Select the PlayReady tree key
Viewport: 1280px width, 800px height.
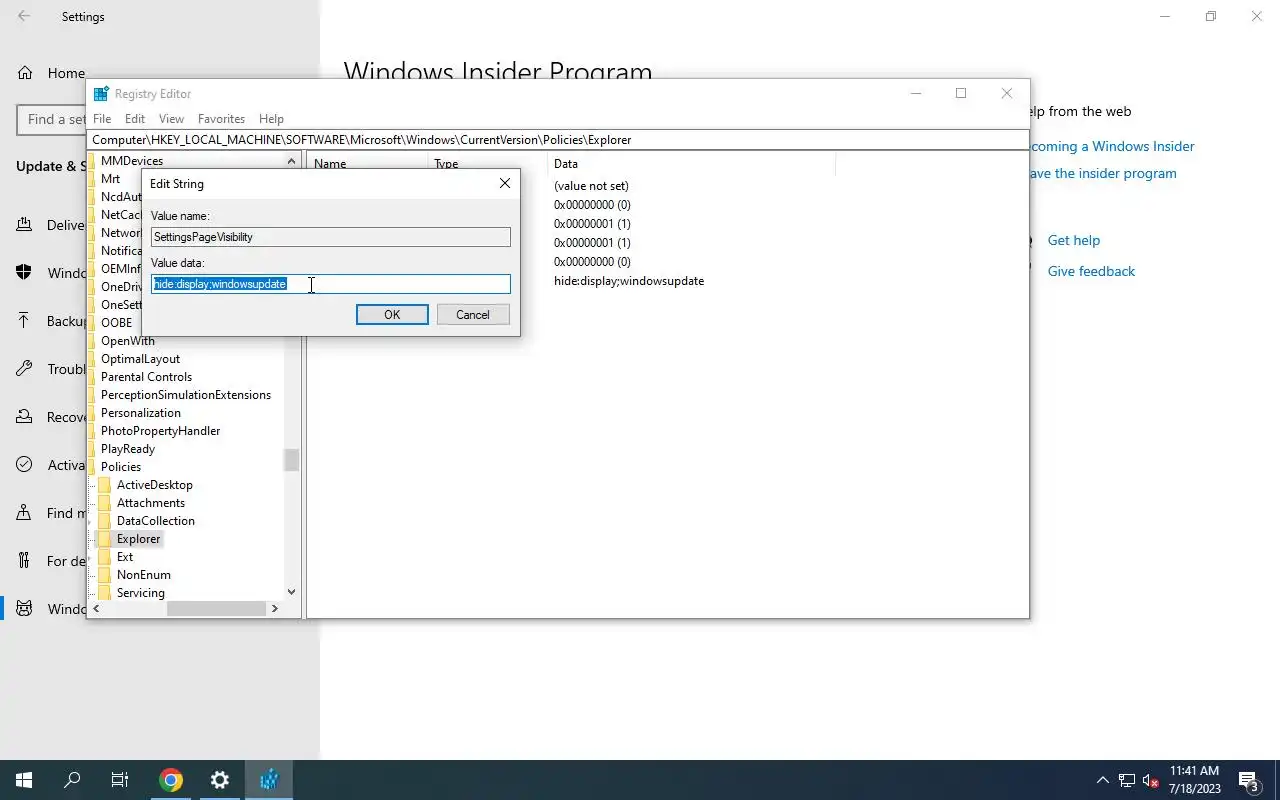coord(128,449)
